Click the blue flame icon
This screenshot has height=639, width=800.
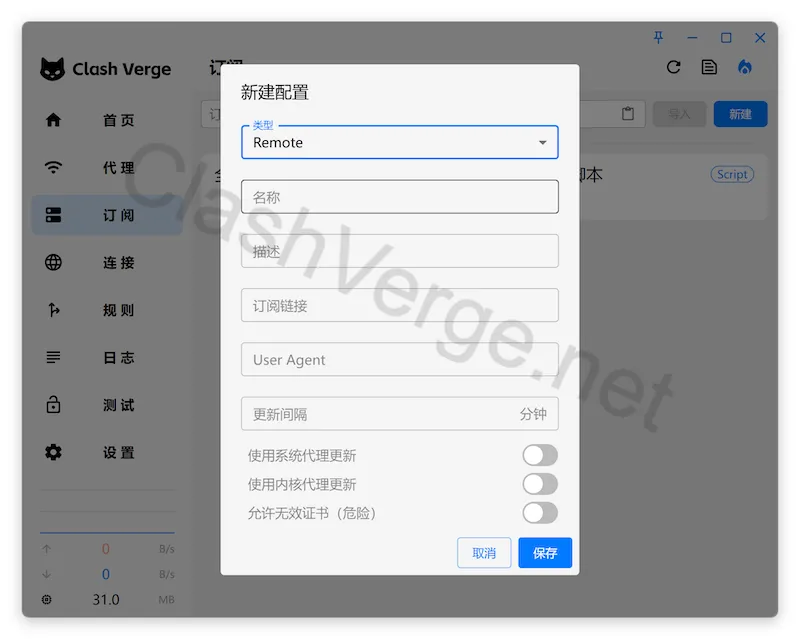coord(745,67)
